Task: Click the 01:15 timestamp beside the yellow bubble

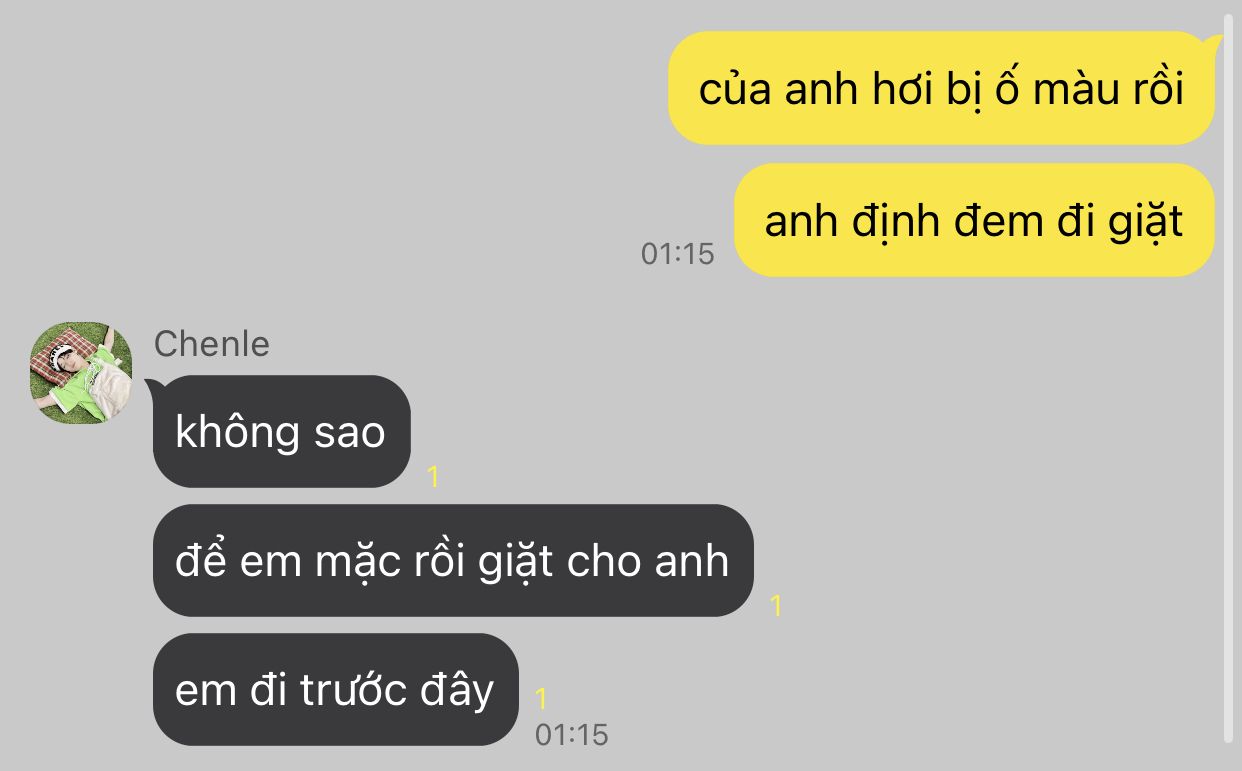Action: pyautogui.click(x=678, y=254)
